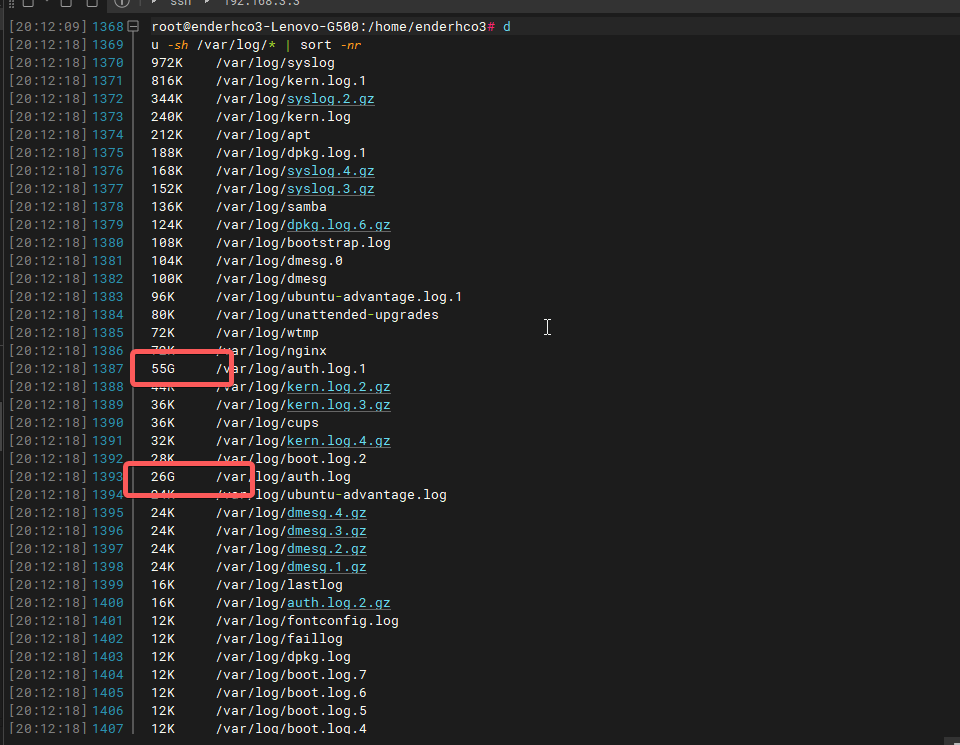
Task: Open the dmesg.1.gz link
Action: (x=327, y=567)
